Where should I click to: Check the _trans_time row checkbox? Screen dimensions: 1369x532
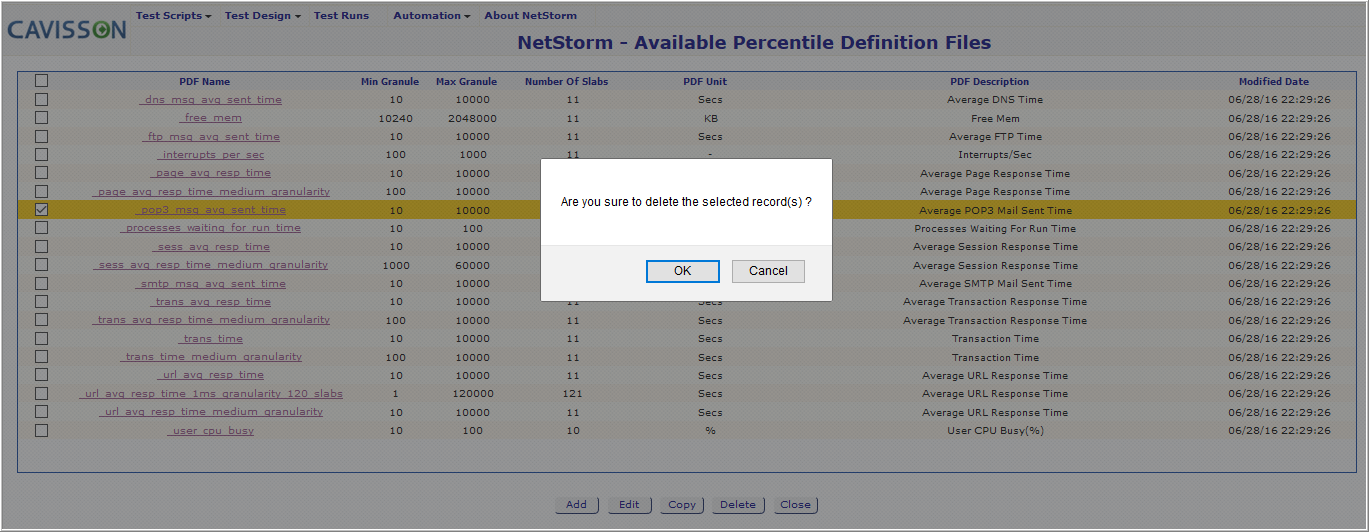point(41,338)
